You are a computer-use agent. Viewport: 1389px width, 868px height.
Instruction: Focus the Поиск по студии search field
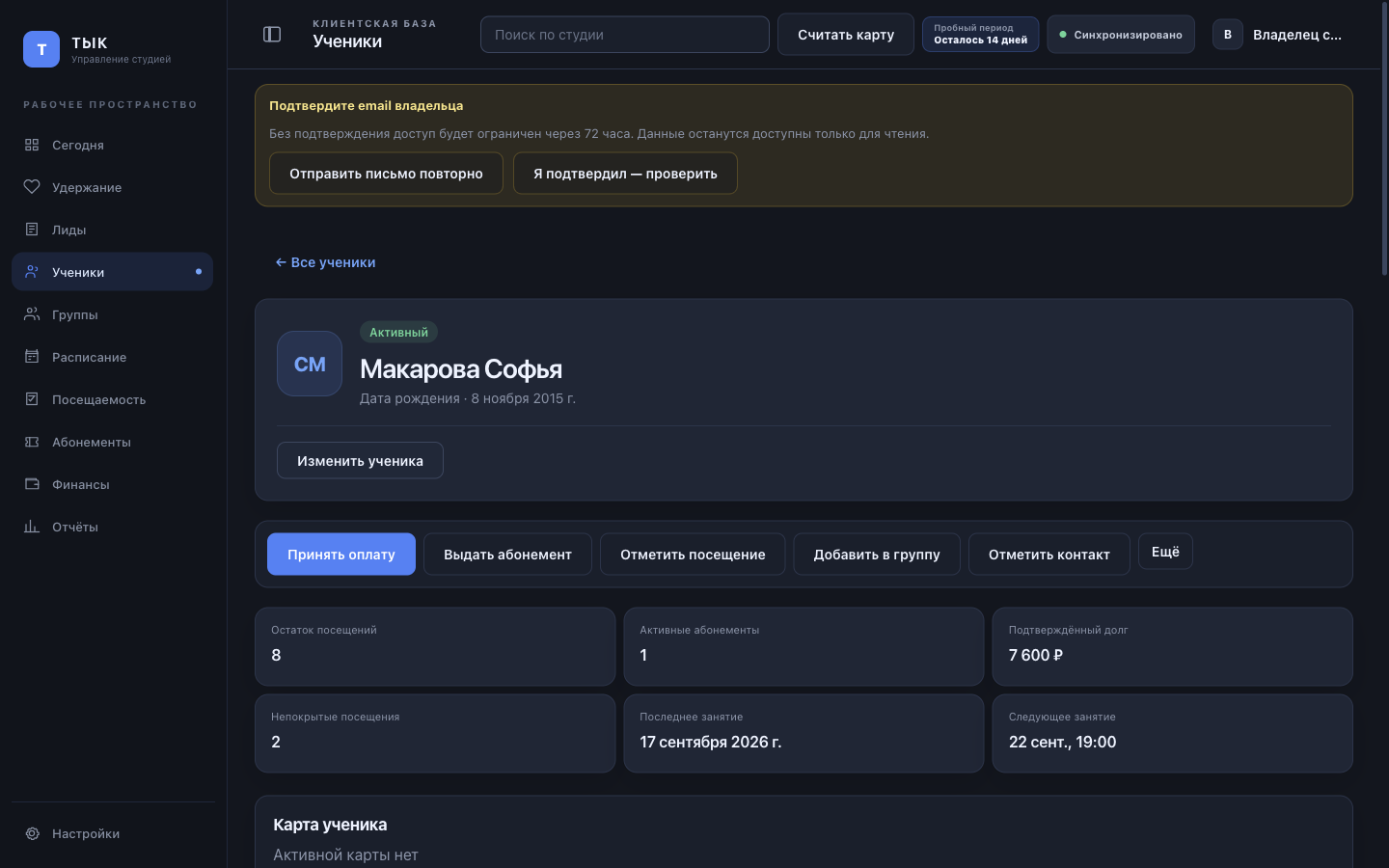[x=625, y=35]
